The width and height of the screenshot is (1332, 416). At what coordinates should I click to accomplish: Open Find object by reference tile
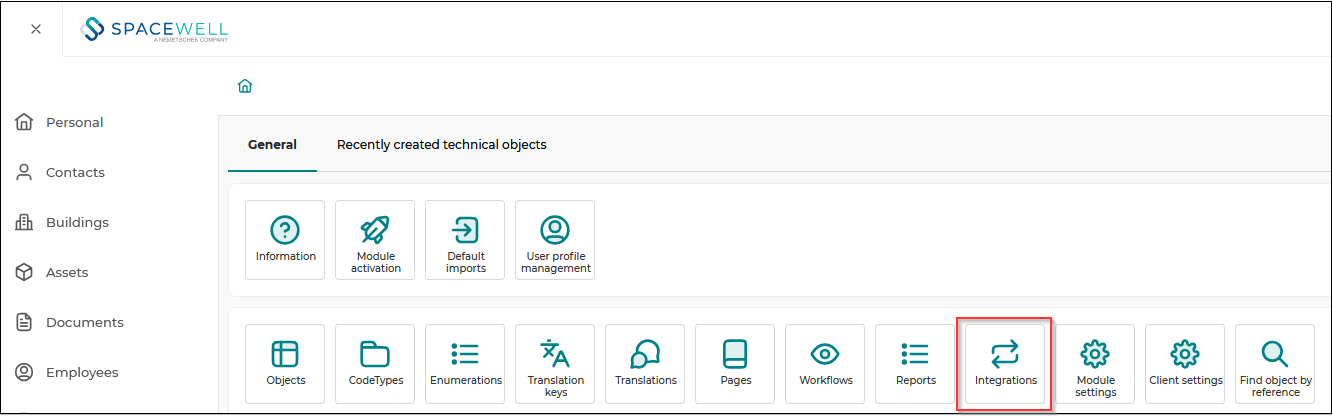tap(1275, 364)
